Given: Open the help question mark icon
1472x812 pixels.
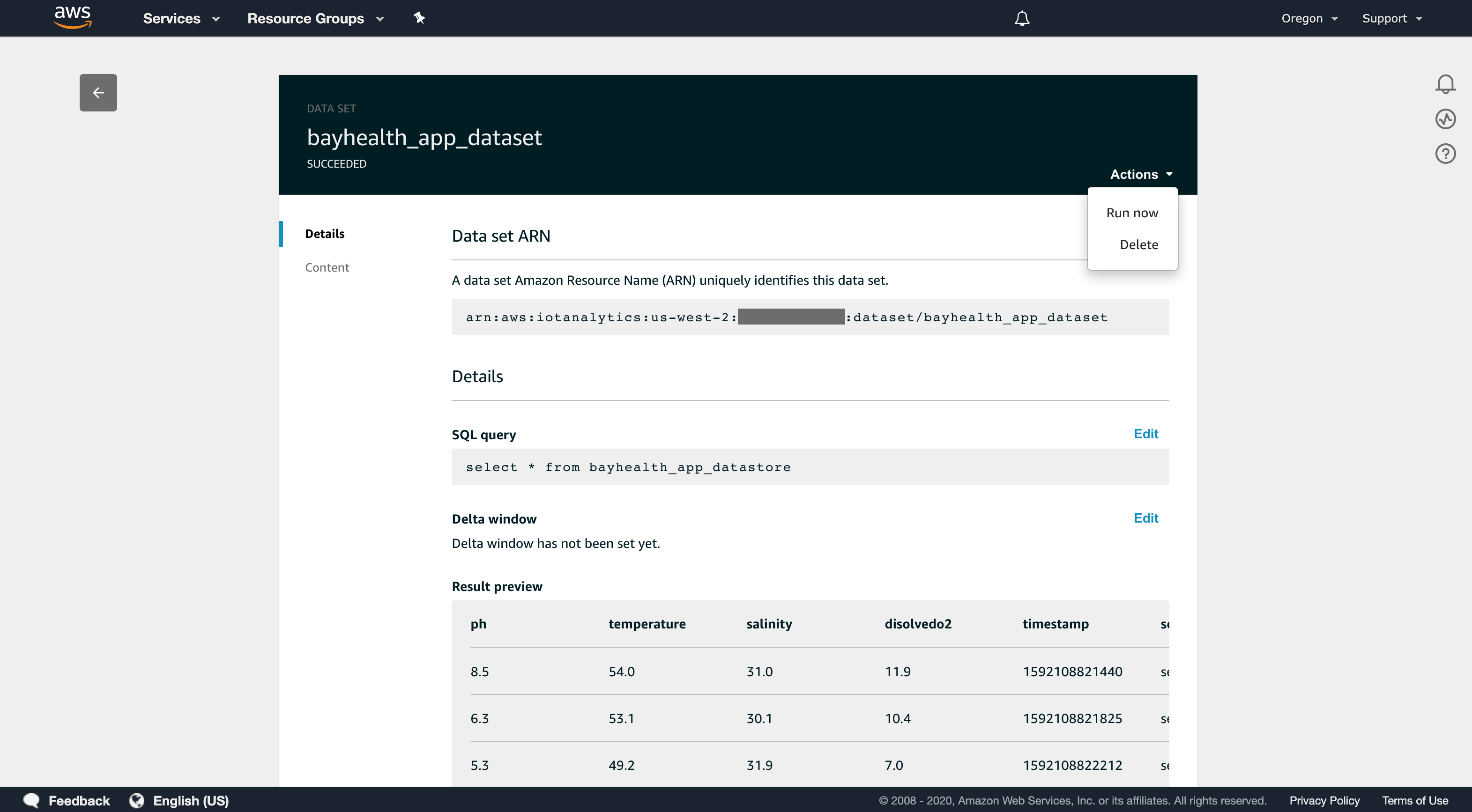Looking at the screenshot, I should click(x=1445, y=154).
